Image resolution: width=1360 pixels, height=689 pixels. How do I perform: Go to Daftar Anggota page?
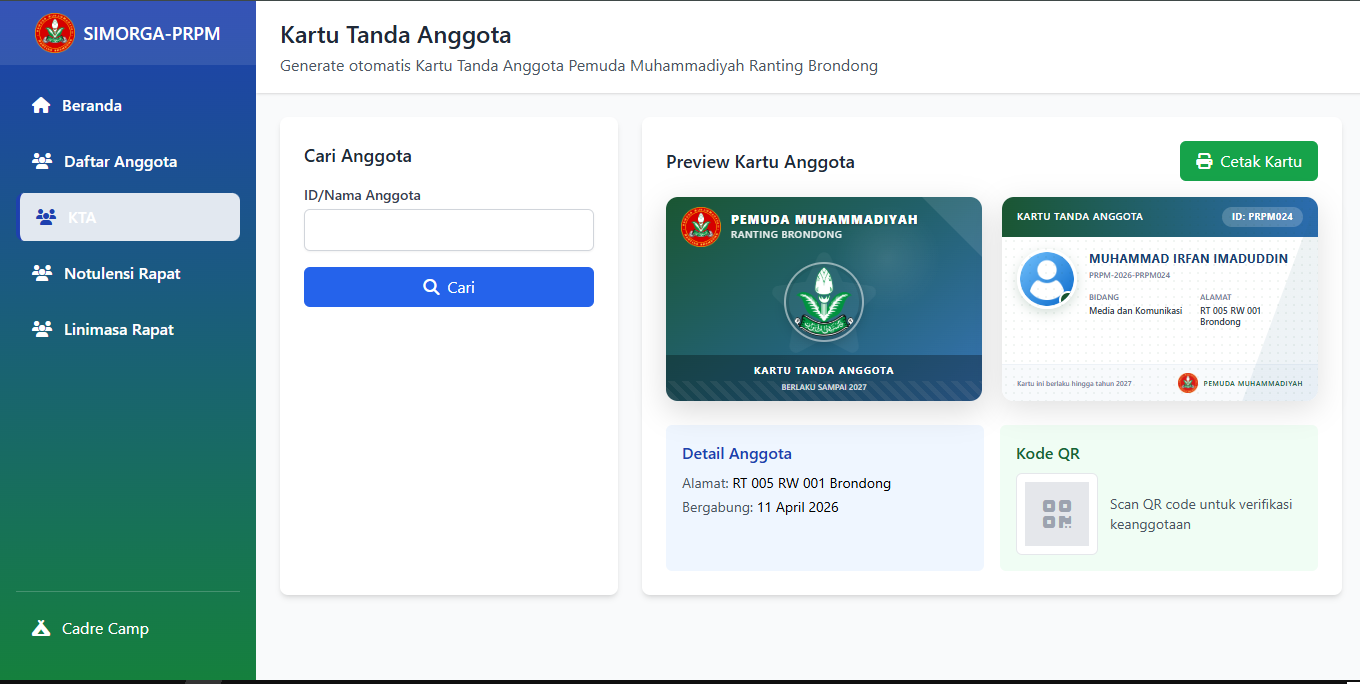[x=120, y=162]
